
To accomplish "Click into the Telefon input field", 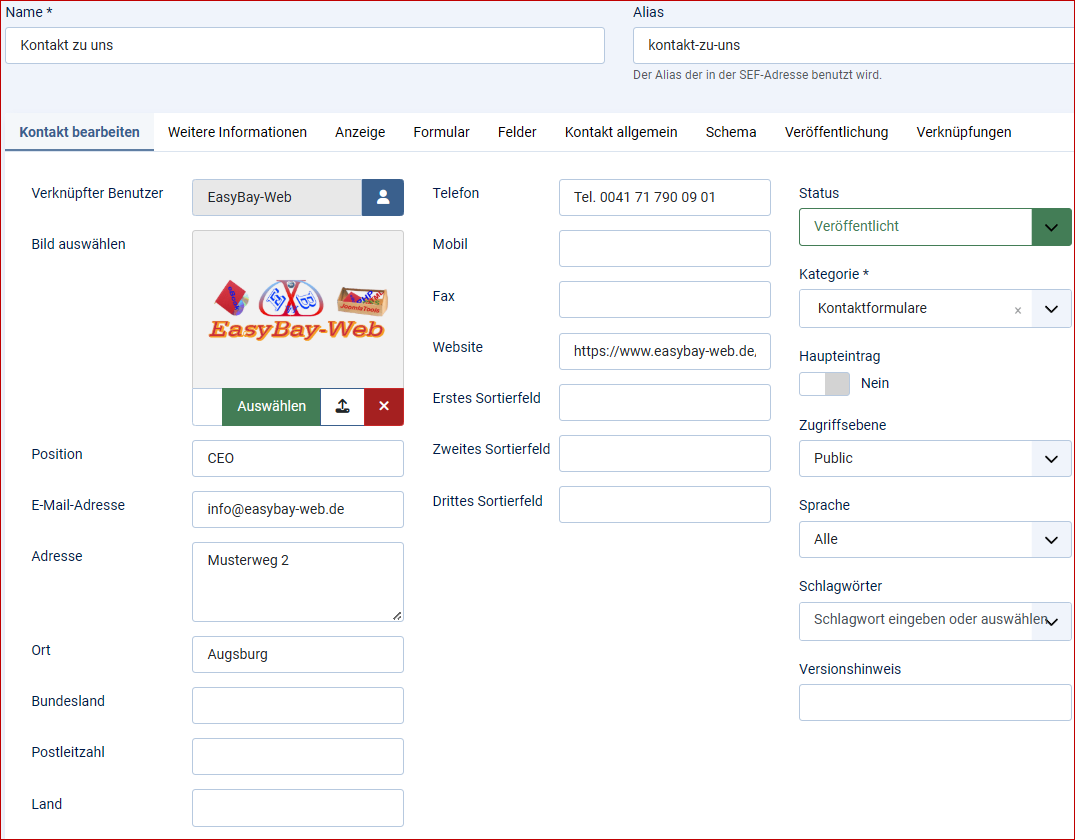I will pyautogui.click(x=664, y=198).
